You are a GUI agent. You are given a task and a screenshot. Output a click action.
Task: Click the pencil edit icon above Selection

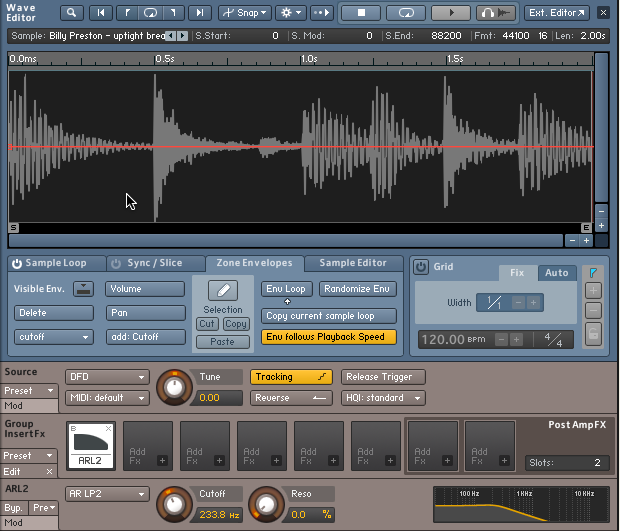[x=222, y=290]
